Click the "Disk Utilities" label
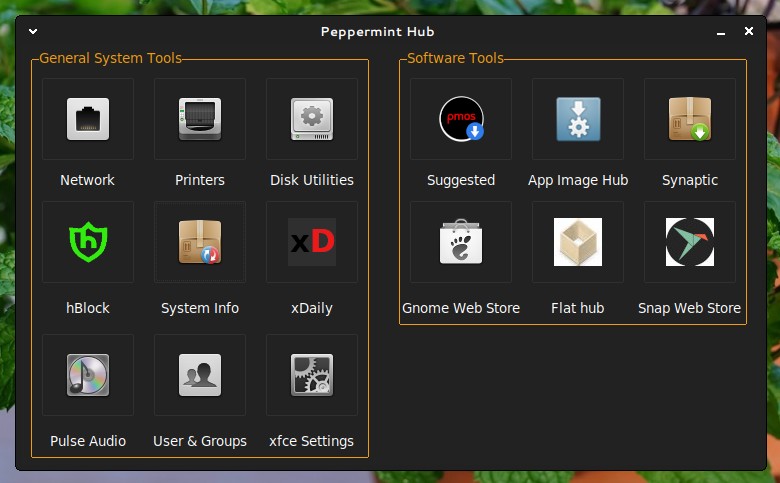Image resolution: width=780 pixels, height=483 pixels. [312, 180]
